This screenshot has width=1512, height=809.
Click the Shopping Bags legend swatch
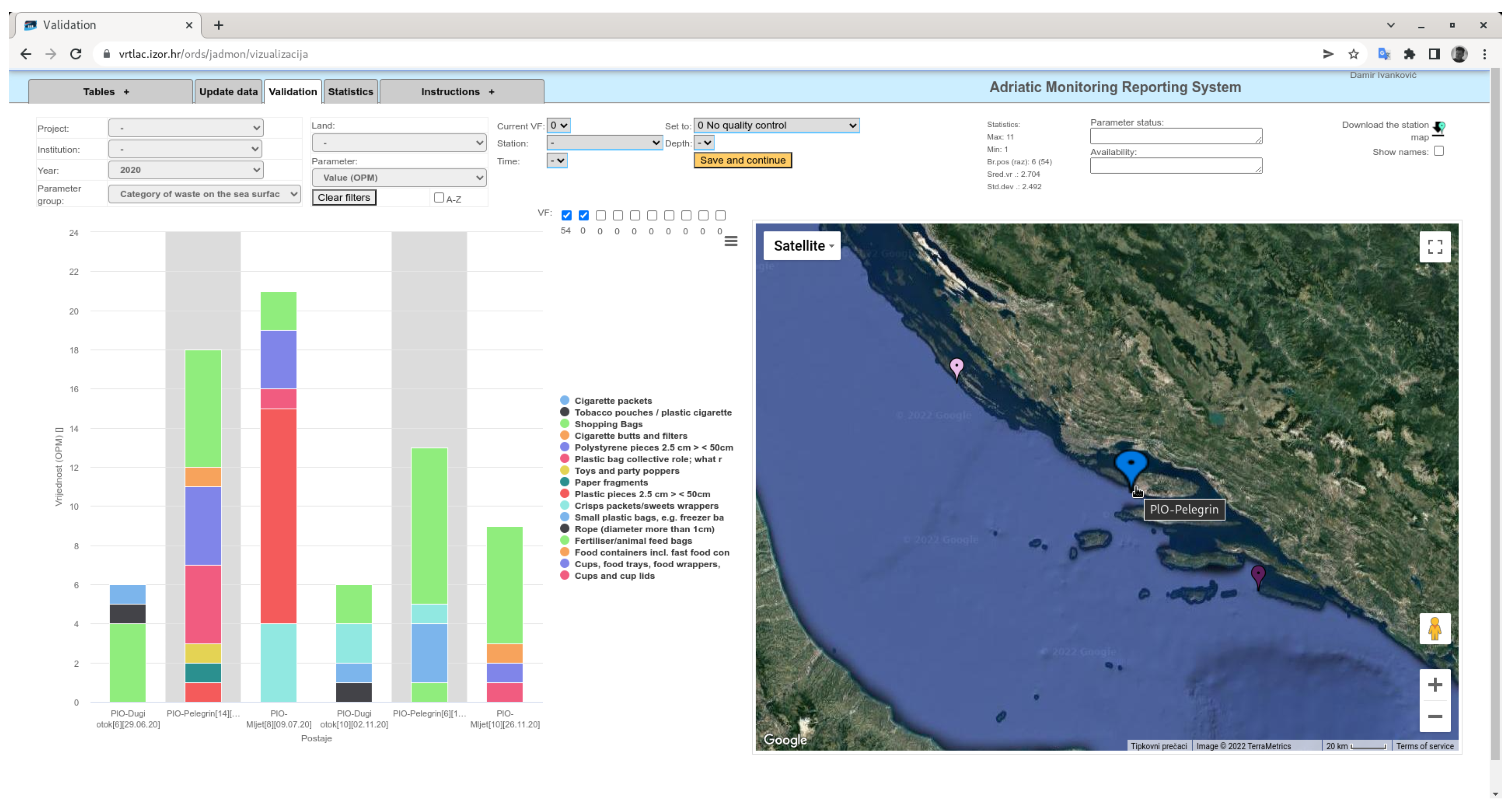click(x=564, y=424)
